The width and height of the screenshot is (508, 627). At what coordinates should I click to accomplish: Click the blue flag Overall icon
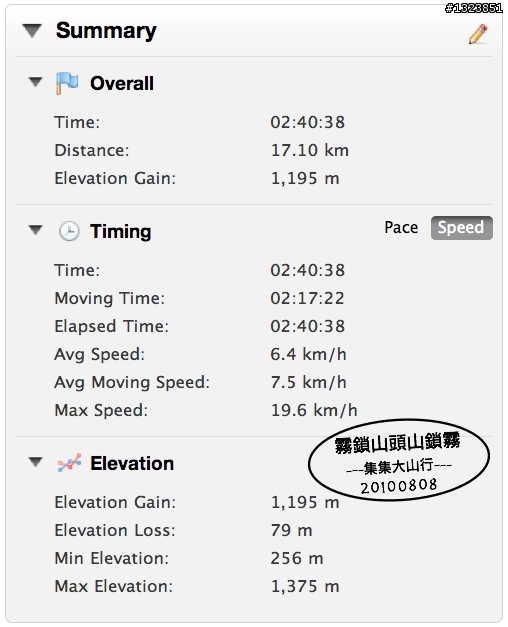point(67,83)
